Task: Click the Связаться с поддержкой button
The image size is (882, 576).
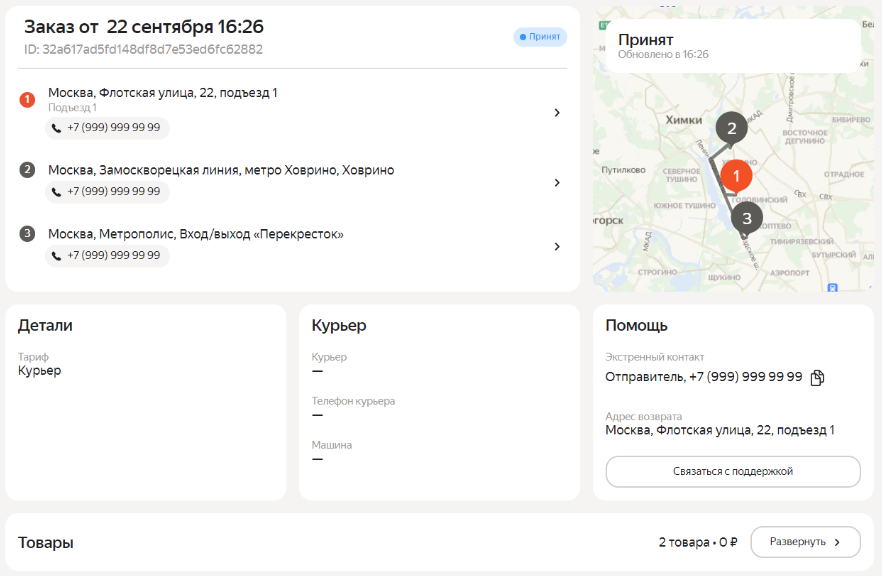Action: tap(732, 471)
